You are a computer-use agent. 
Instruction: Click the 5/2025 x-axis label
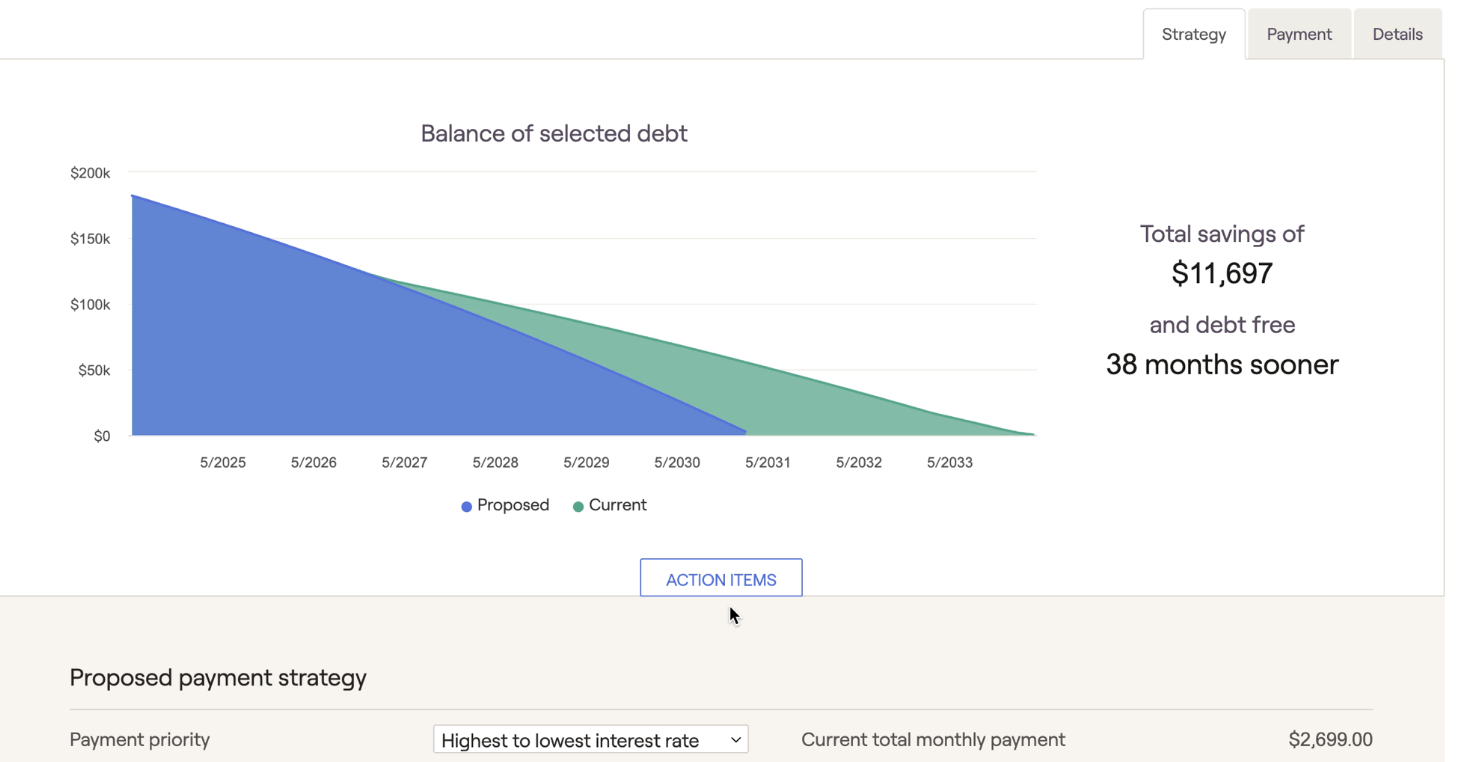(x=222, y=463)
